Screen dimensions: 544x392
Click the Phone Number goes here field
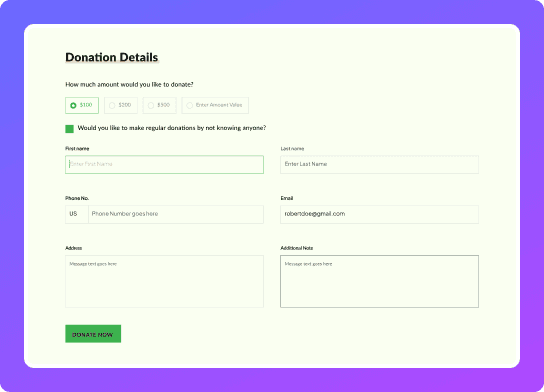176,214
